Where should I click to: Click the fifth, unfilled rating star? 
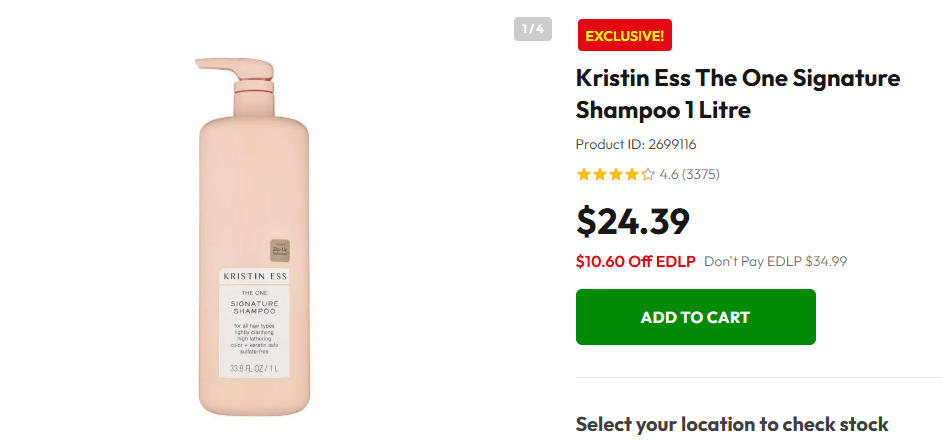click(x=648, y=175)
